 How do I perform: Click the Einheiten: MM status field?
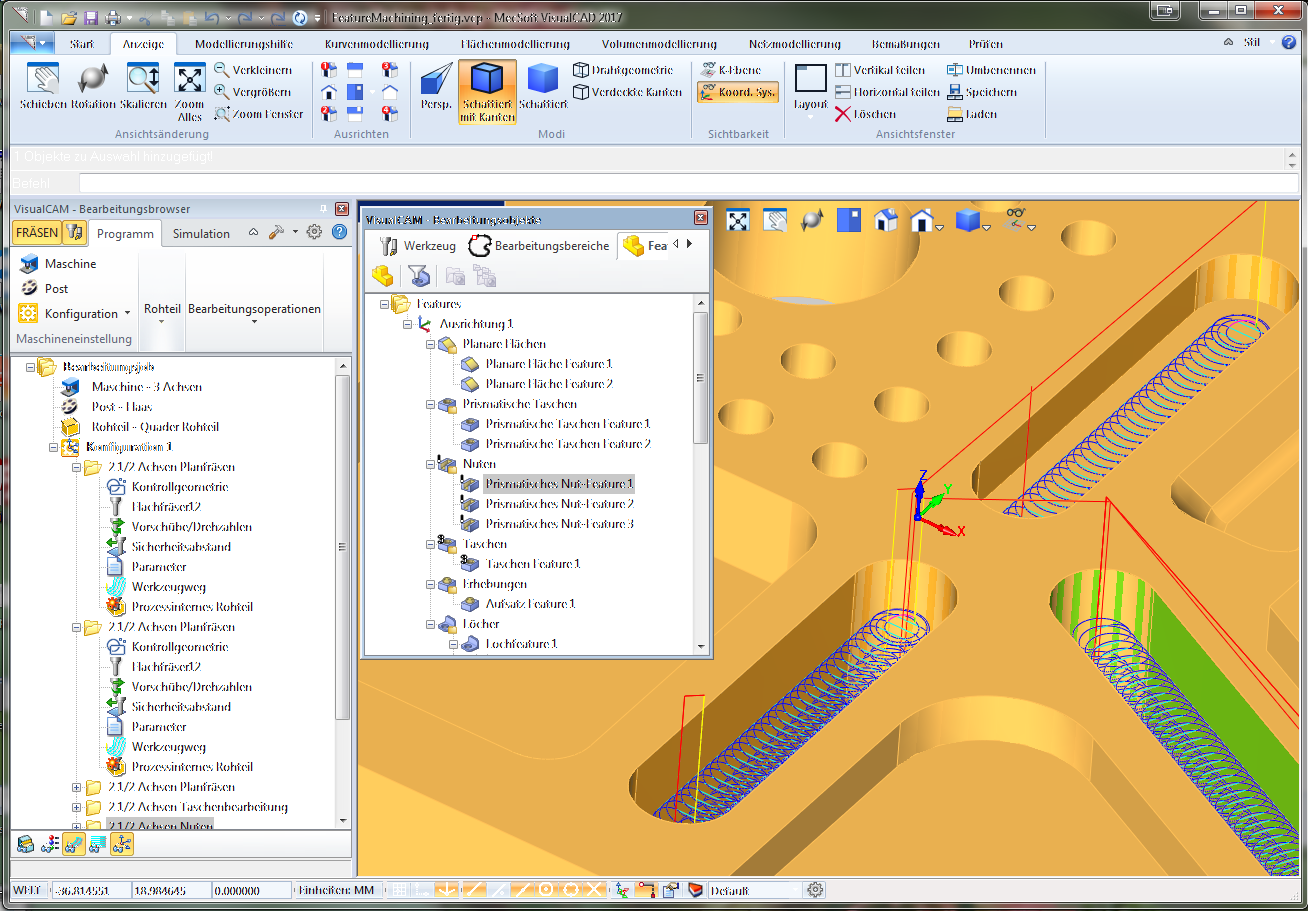click(x=337, y=889)
